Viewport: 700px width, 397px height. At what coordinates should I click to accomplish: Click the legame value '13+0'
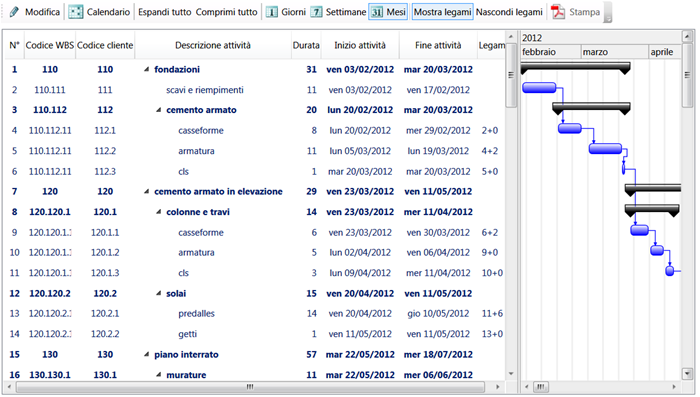coord(492,334)
